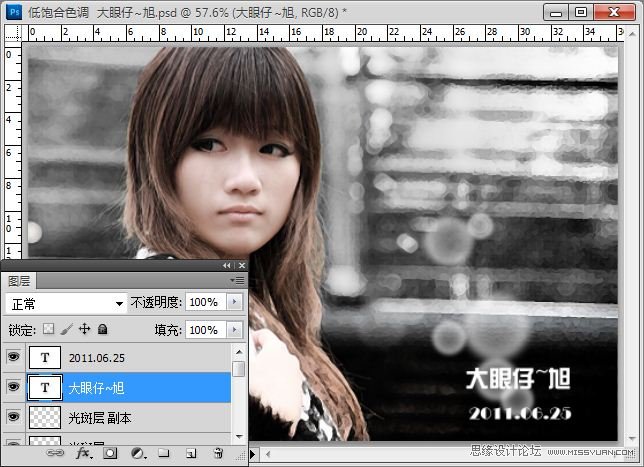Close the document window
Screen dimensions: 644x467
(614, 12)
